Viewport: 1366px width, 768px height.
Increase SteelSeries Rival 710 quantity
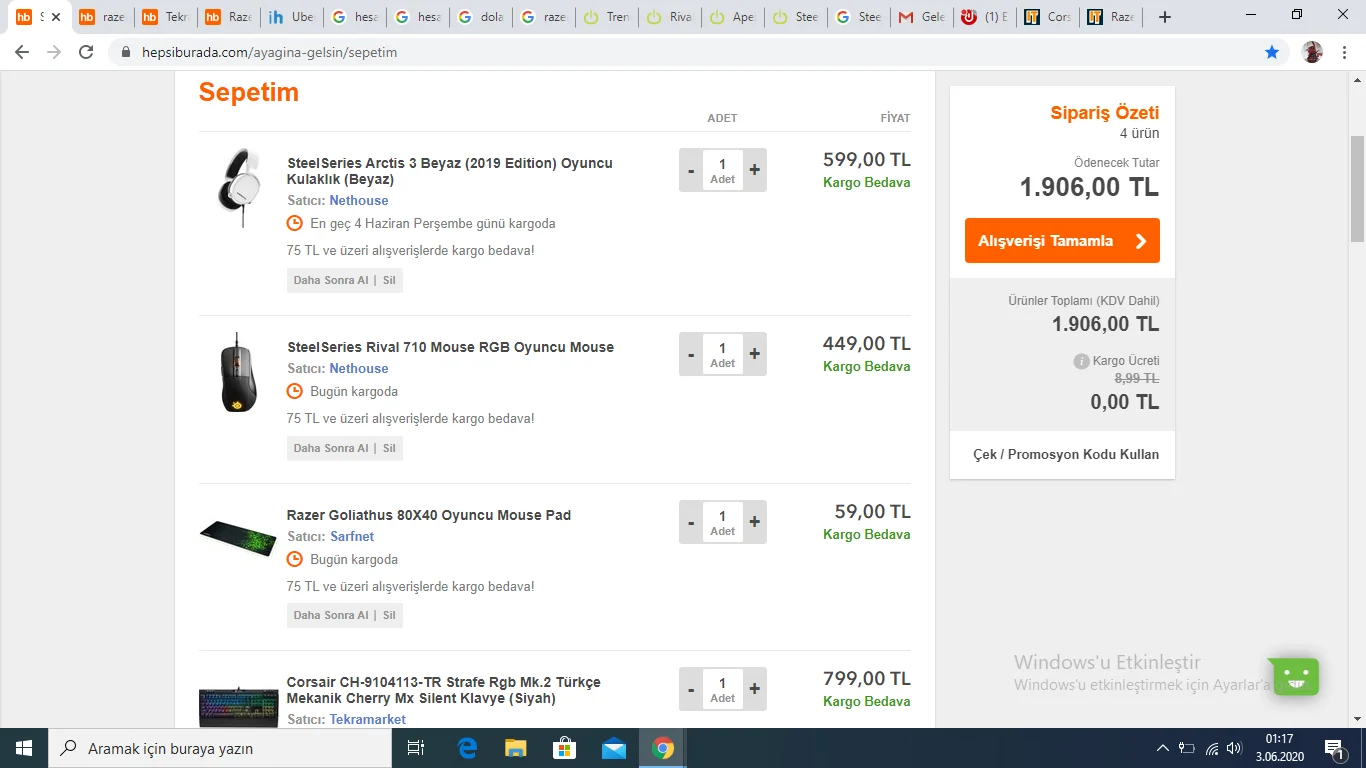tap(755, 354)
